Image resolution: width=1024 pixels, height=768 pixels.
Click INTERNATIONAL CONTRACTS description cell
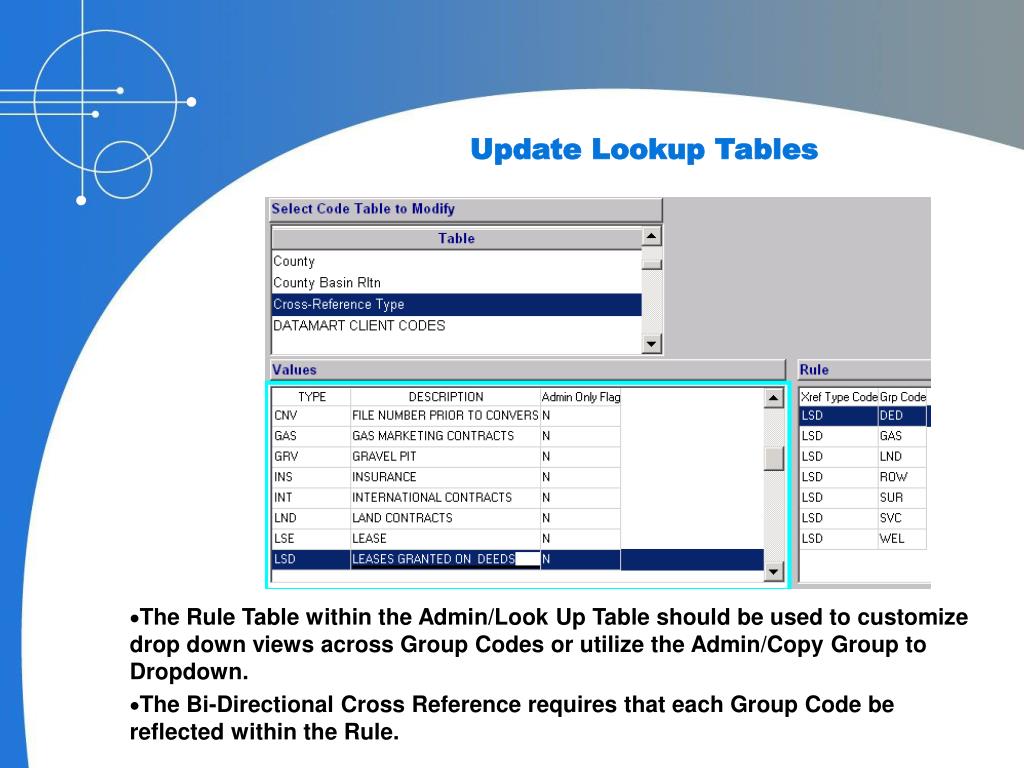(445, 498)
